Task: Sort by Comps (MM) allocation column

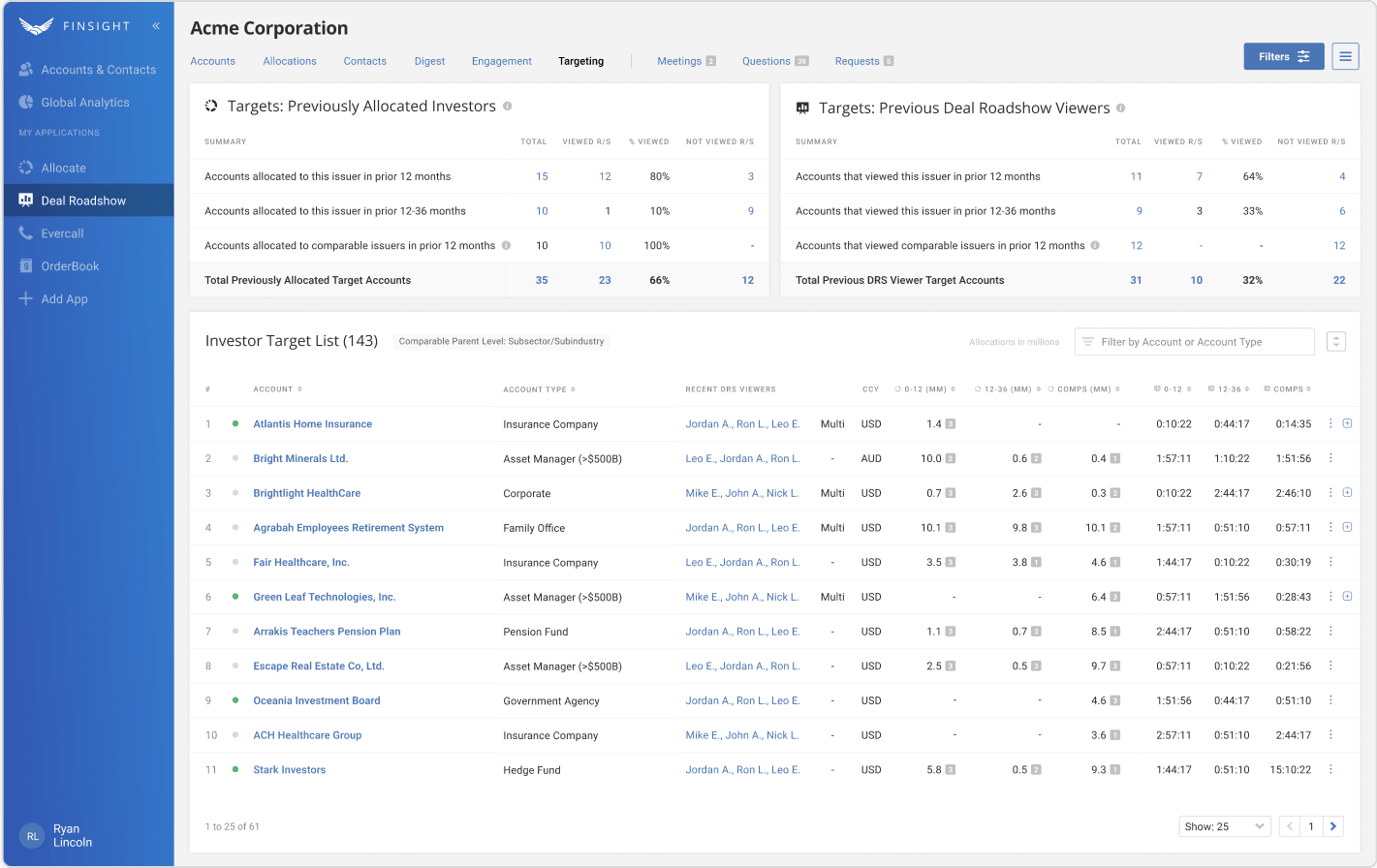Action: click(x=1084, y=389)
